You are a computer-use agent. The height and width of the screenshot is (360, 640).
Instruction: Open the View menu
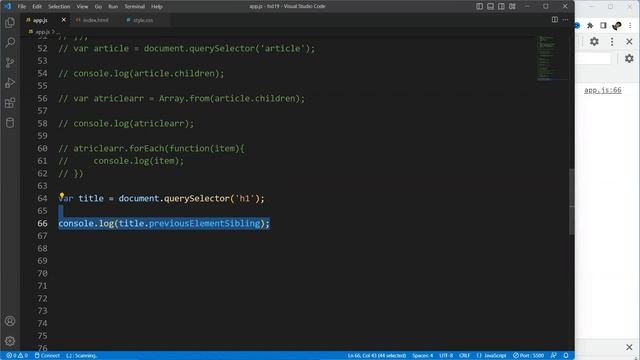(x=82, y=7)
